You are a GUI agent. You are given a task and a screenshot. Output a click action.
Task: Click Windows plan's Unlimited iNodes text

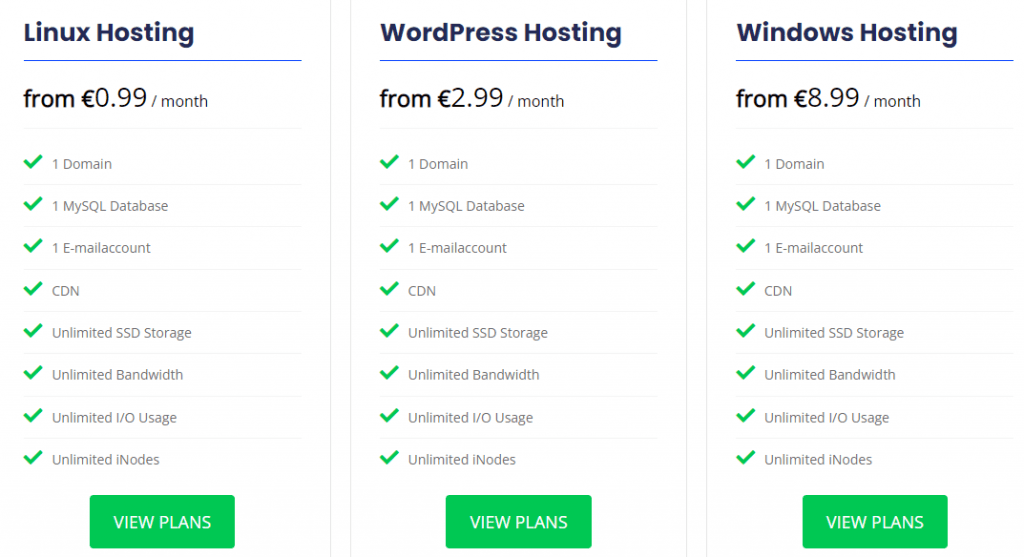[818, 460]
